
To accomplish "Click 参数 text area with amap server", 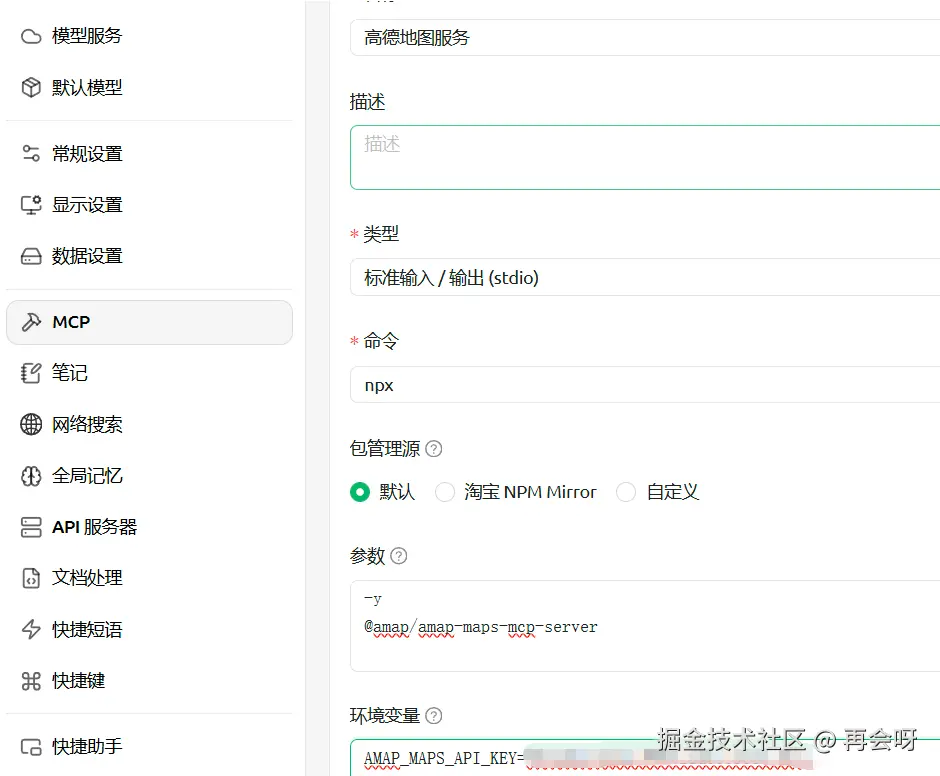I will [645, 626].
